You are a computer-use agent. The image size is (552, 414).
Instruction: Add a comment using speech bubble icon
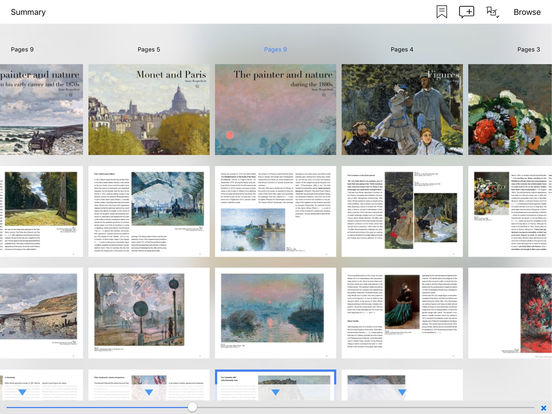(466, 12)
